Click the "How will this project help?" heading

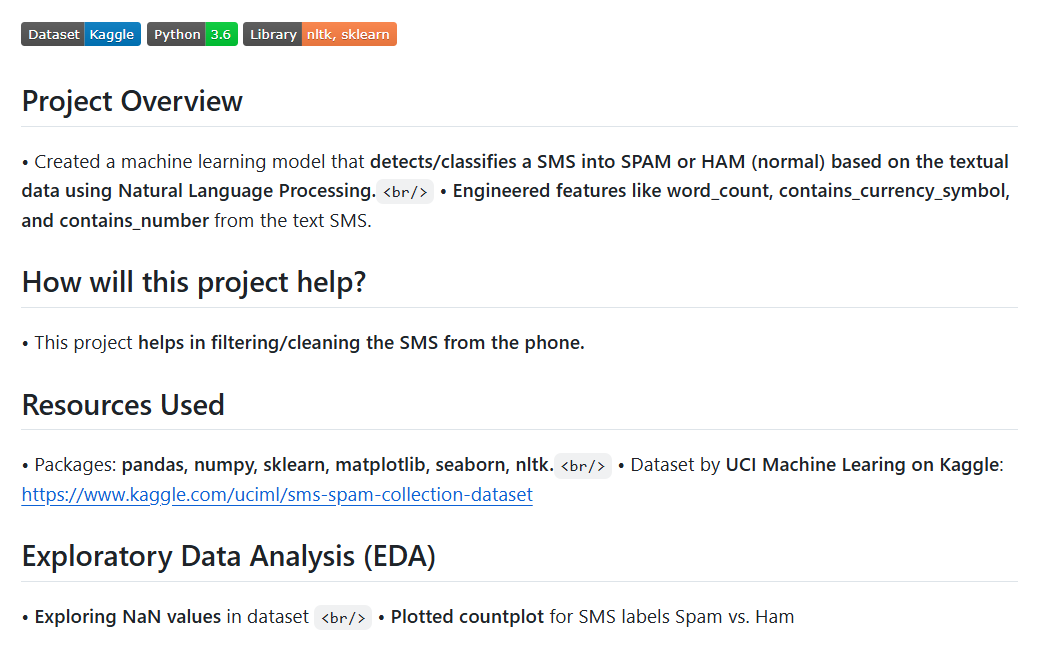[194, 282]
